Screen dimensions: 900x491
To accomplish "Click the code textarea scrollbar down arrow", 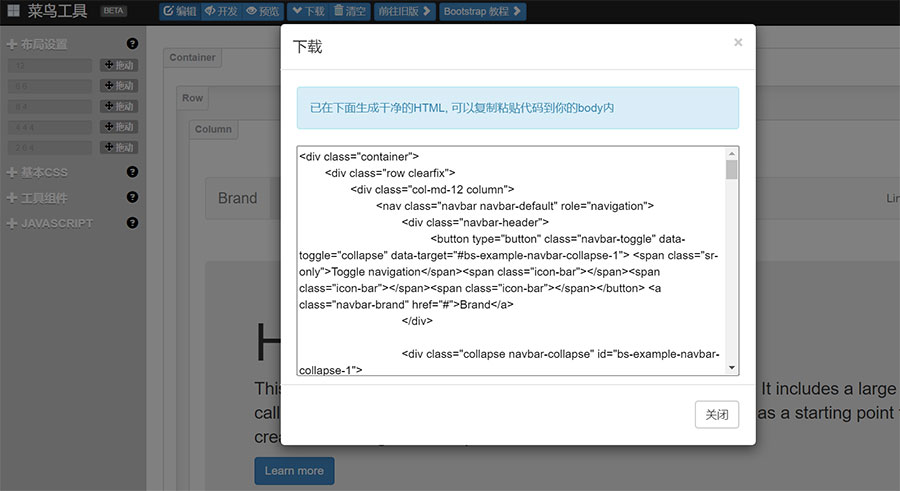I will click(732, 368).
